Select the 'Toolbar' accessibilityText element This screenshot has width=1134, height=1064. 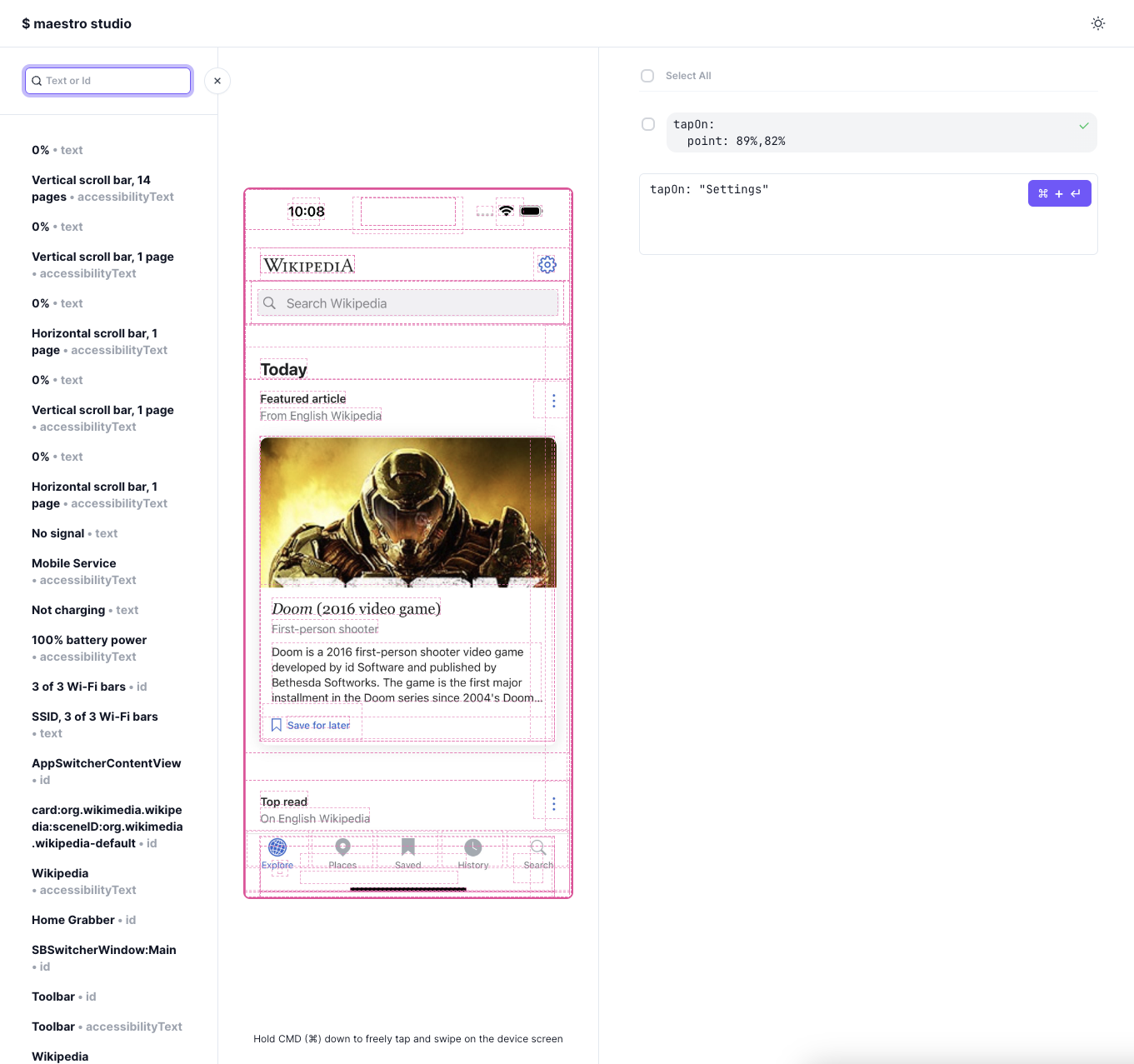107,1027
